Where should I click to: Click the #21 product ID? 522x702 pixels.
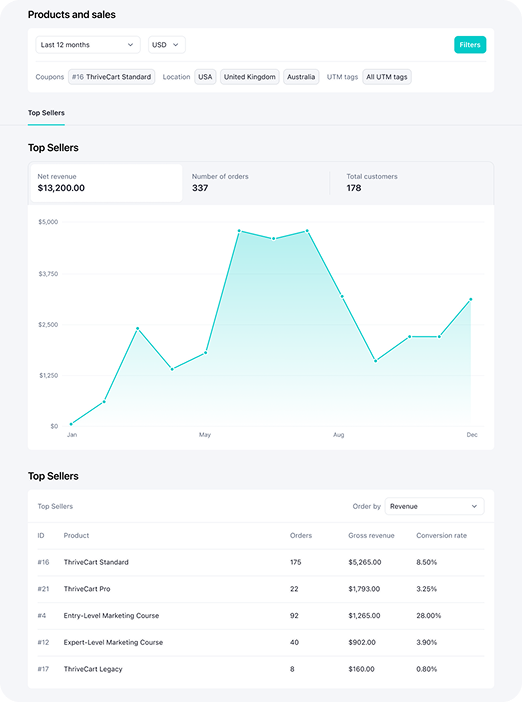[x=43, y=589]
